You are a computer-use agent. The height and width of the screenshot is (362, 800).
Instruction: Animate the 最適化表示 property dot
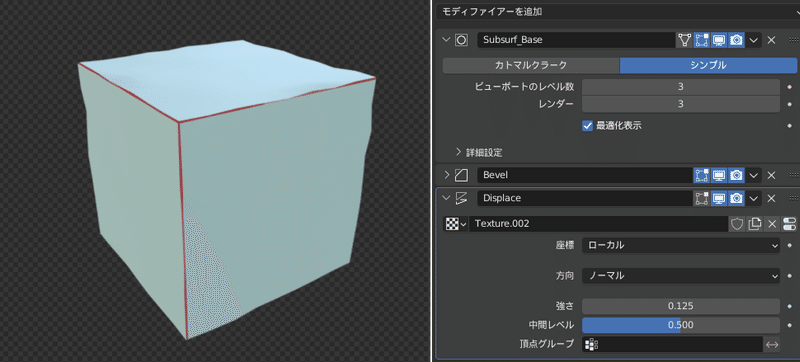point(790,125)
